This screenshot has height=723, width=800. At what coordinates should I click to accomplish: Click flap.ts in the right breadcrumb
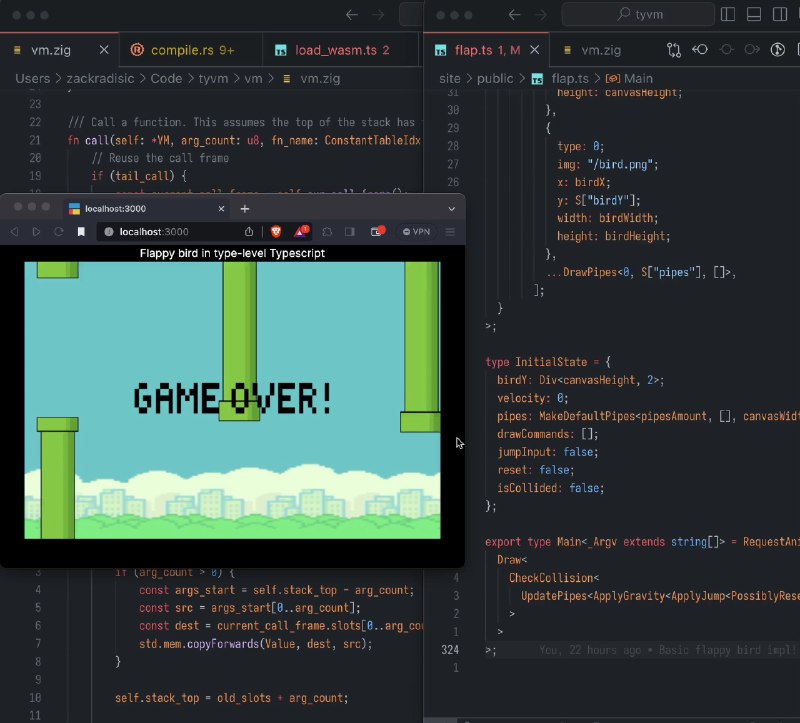click(570, 79)
